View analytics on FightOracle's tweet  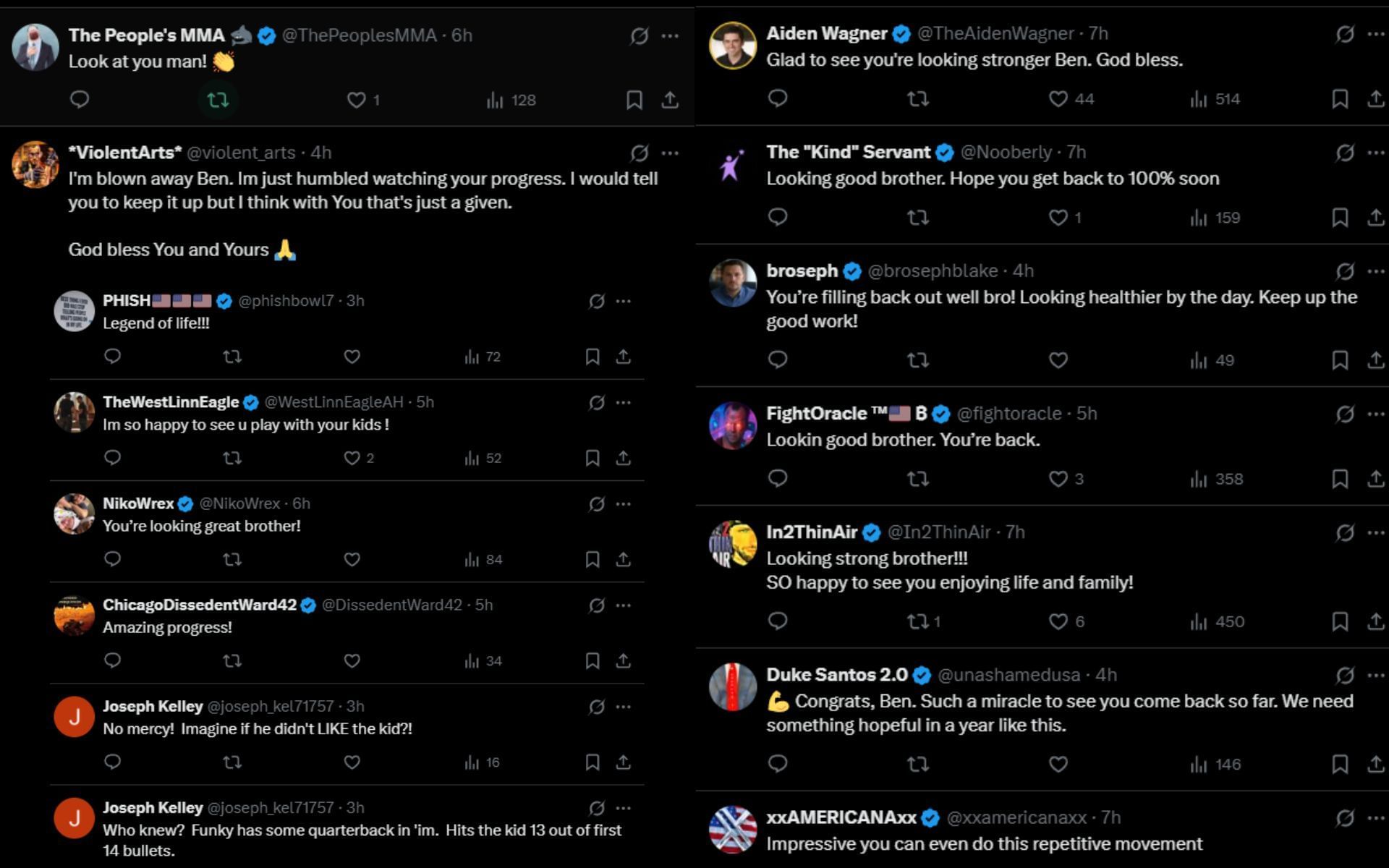[1217, 479]
